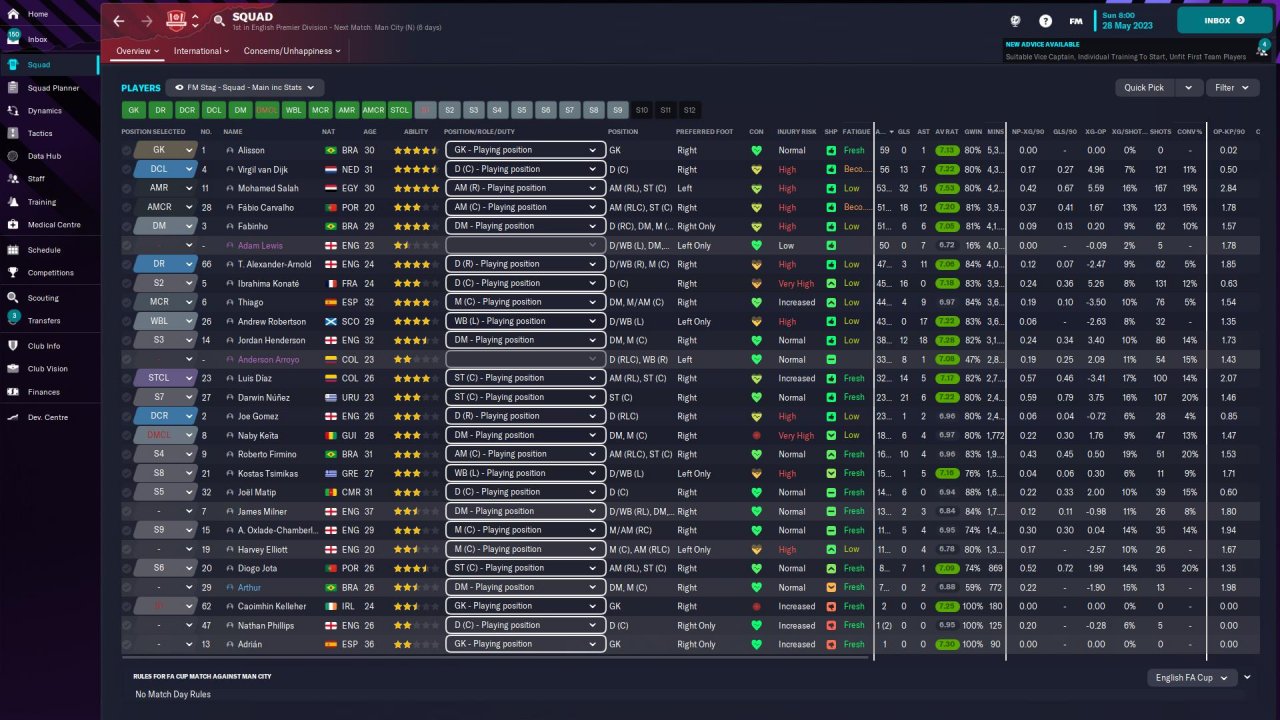Open Dev. Centre in the sidebar
Image resolution: width=1280 pixels, height=720 pixels.
[x=50, y=417]
